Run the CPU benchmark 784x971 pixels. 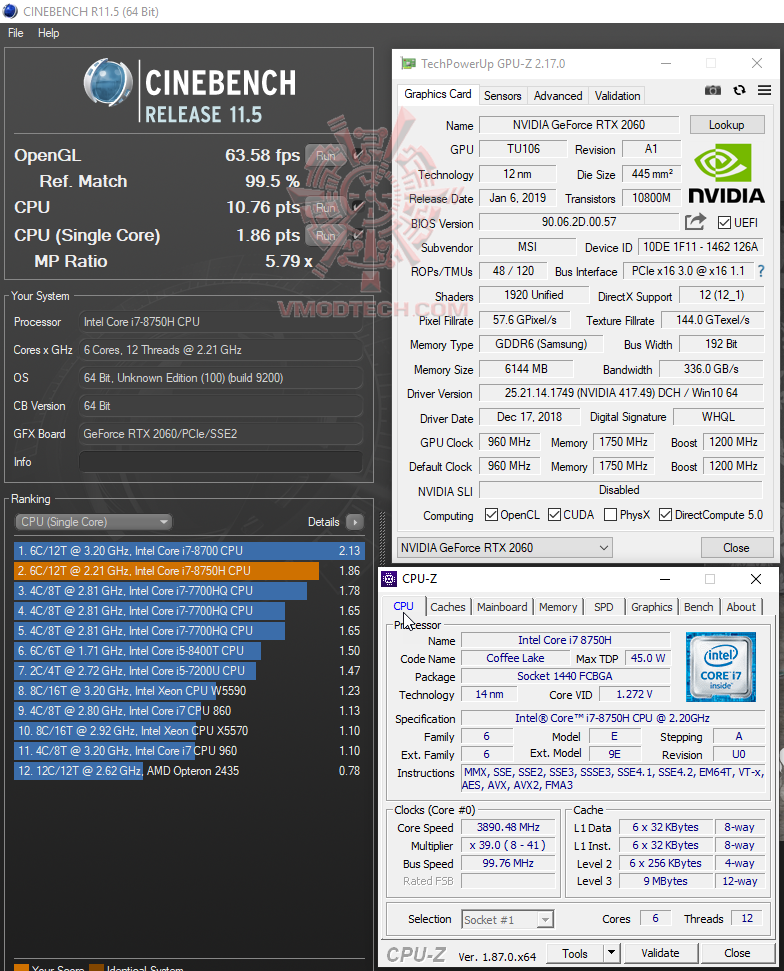326,207
